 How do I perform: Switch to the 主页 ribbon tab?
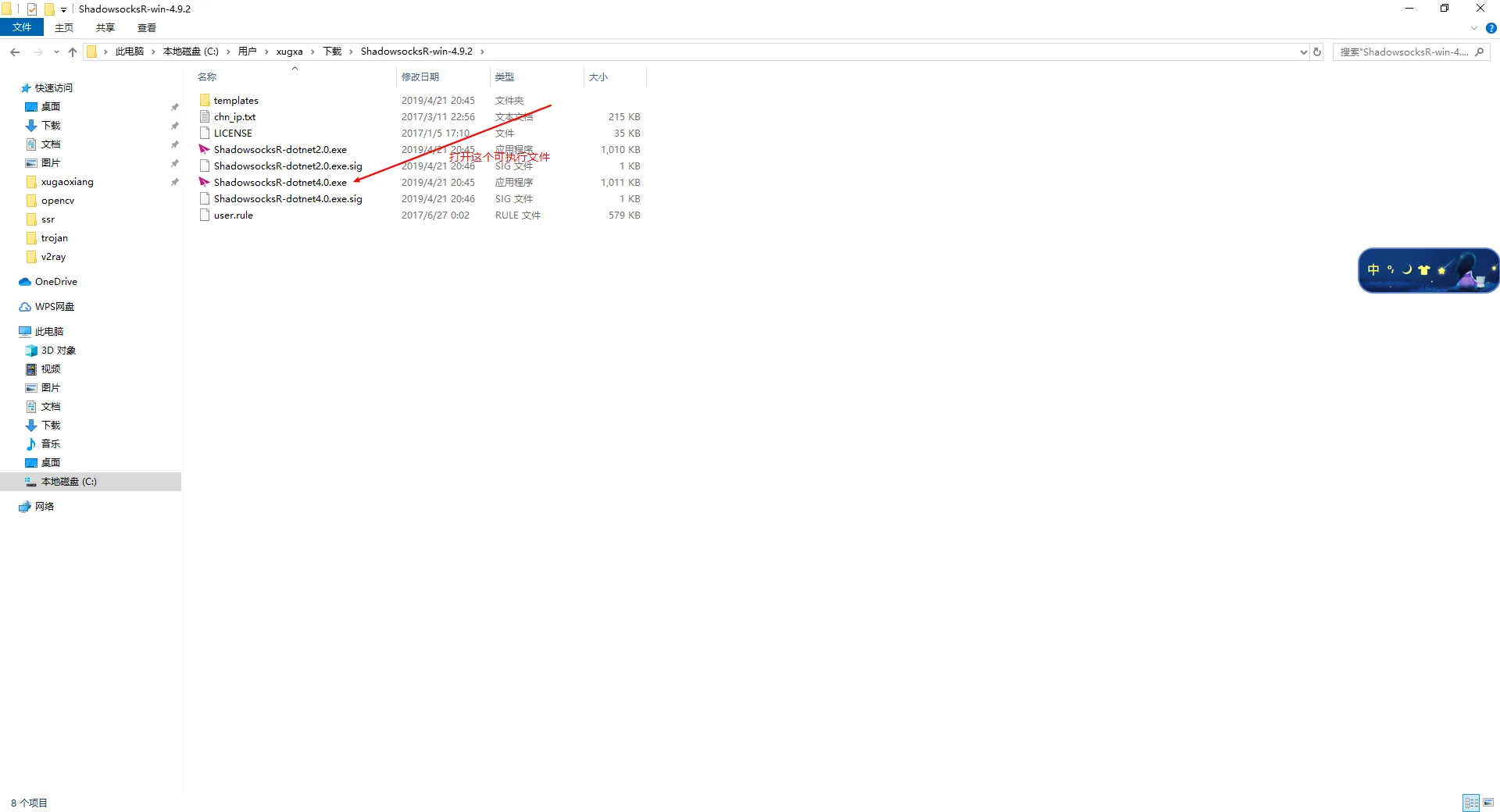[64, 27]
